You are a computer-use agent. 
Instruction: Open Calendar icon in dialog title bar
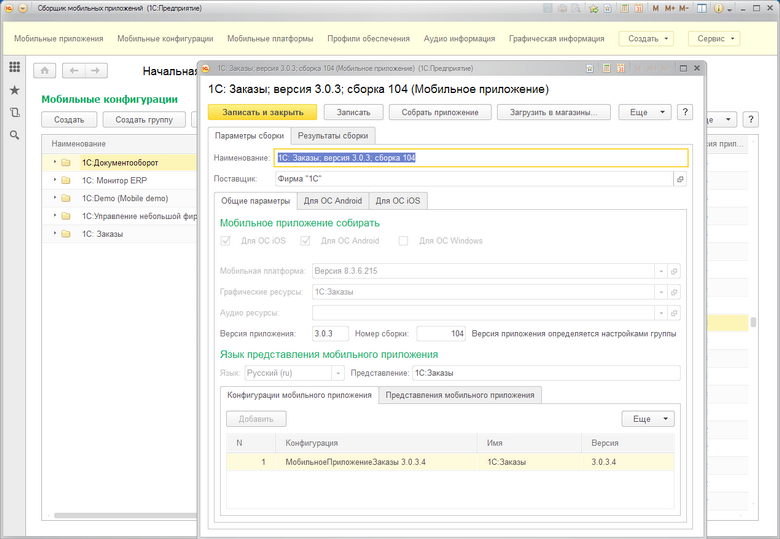tap(620, 69)
